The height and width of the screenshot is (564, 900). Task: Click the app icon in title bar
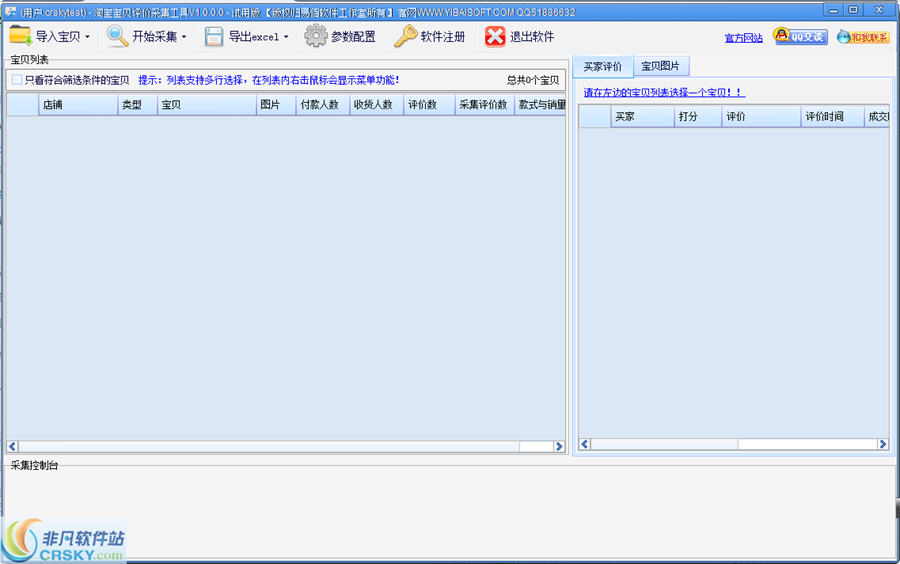click(10, 11)
